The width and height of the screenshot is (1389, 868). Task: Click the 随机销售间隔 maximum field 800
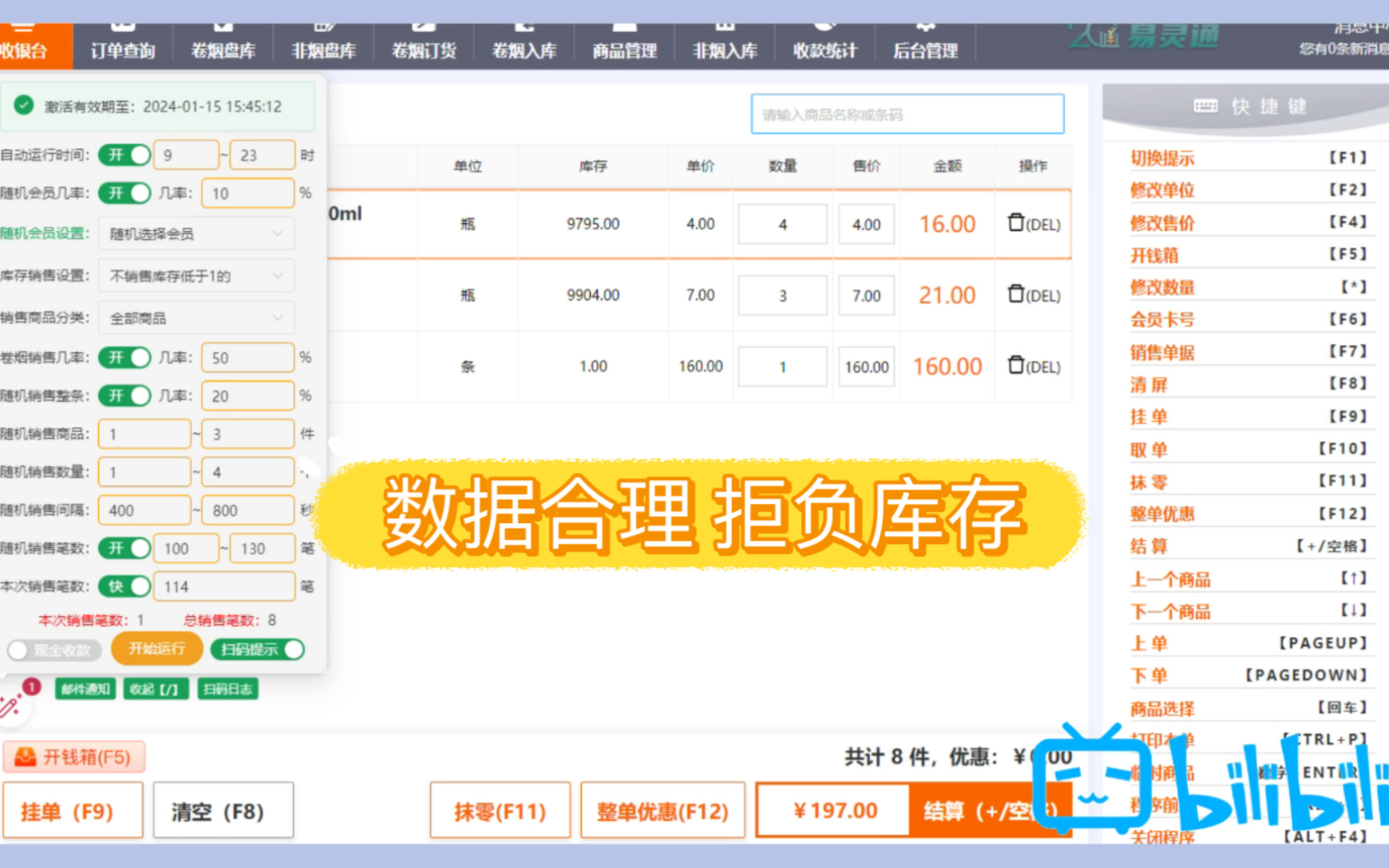(248, 511)
